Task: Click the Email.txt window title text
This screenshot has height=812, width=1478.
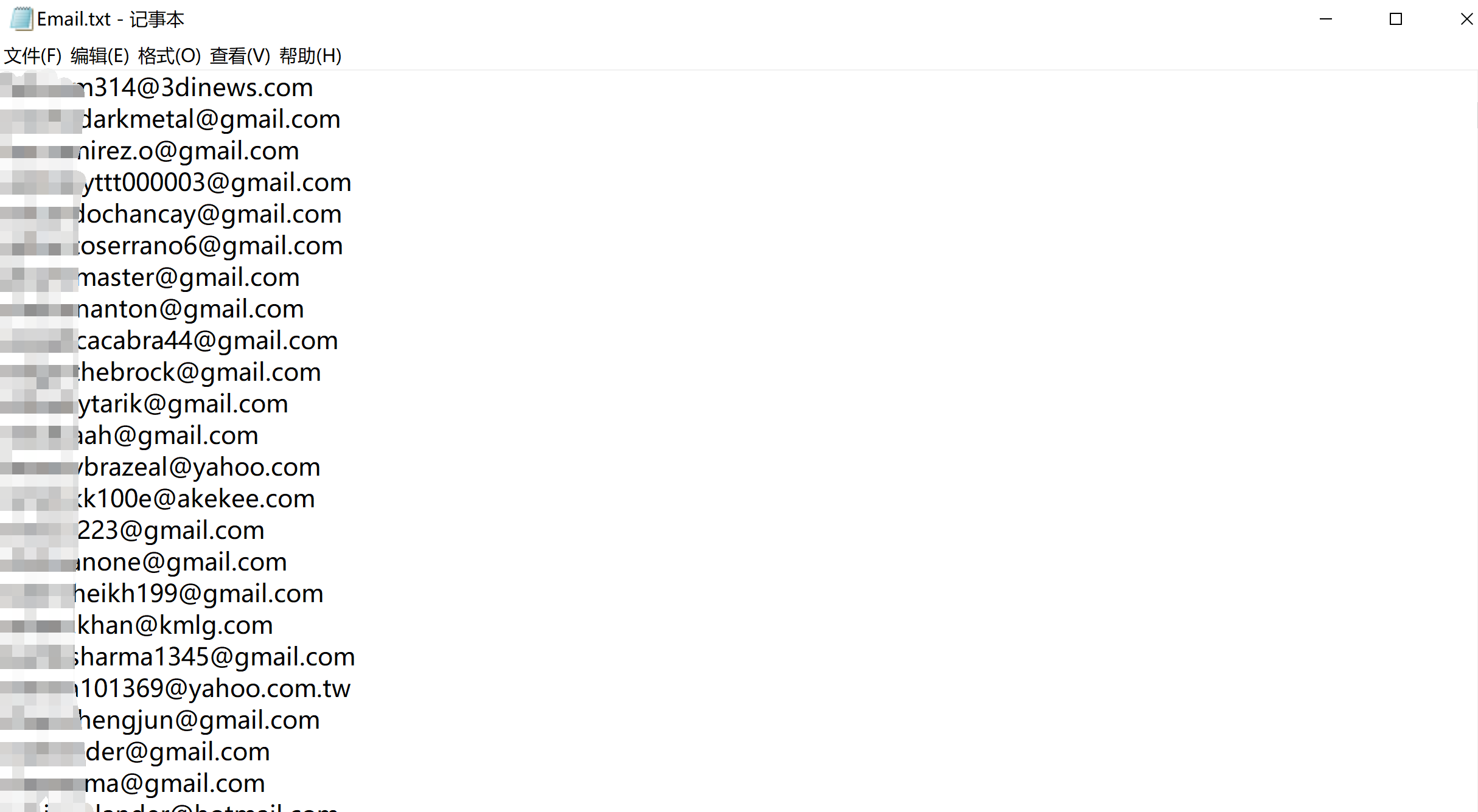Action: pyautogui.click(x=110, y=19)
